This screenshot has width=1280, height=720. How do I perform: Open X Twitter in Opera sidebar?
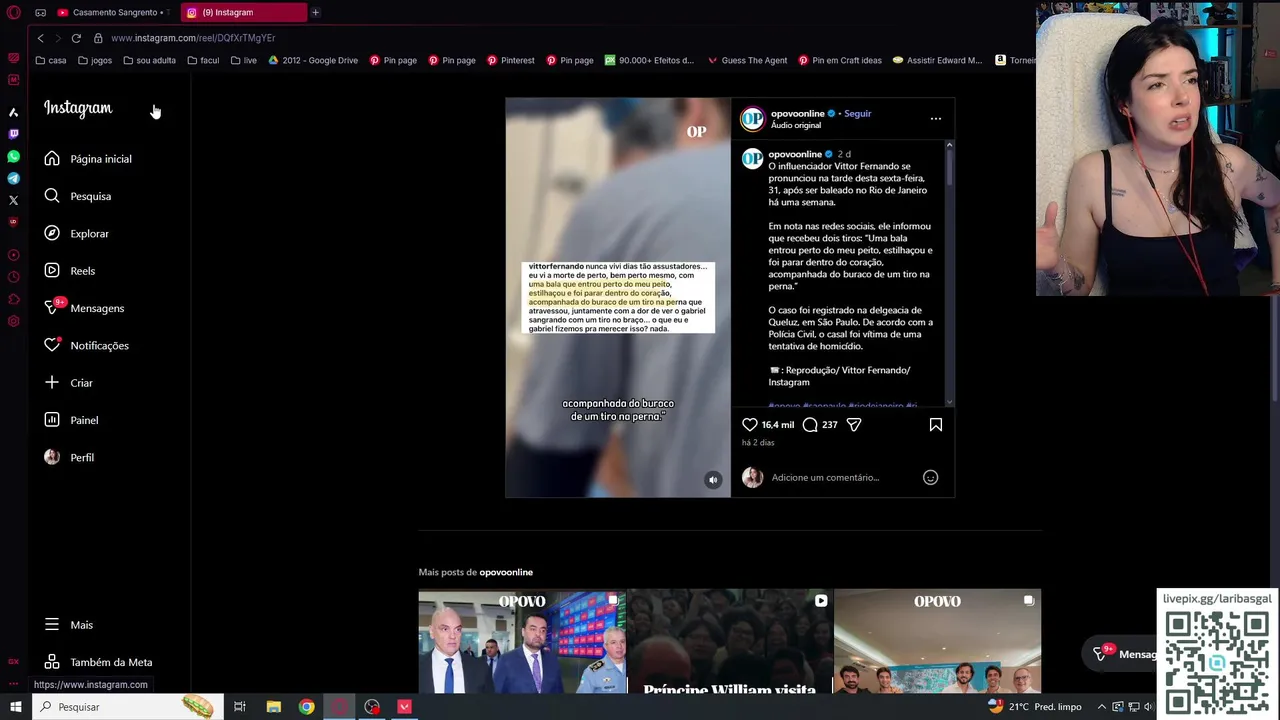(13, 200)
